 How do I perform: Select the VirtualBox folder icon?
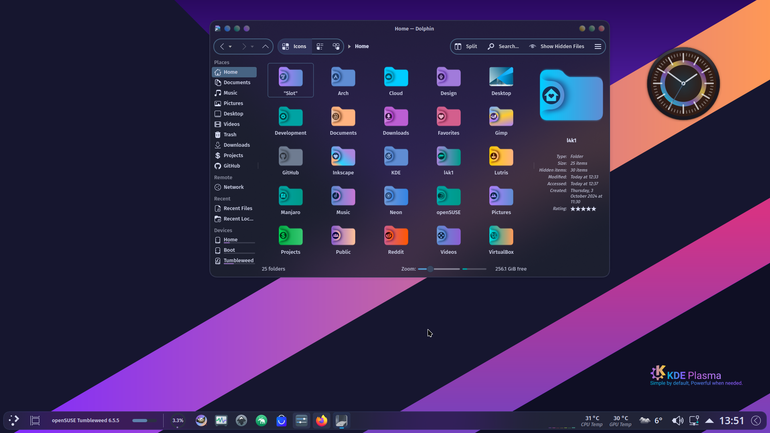[x=501, y=237]
